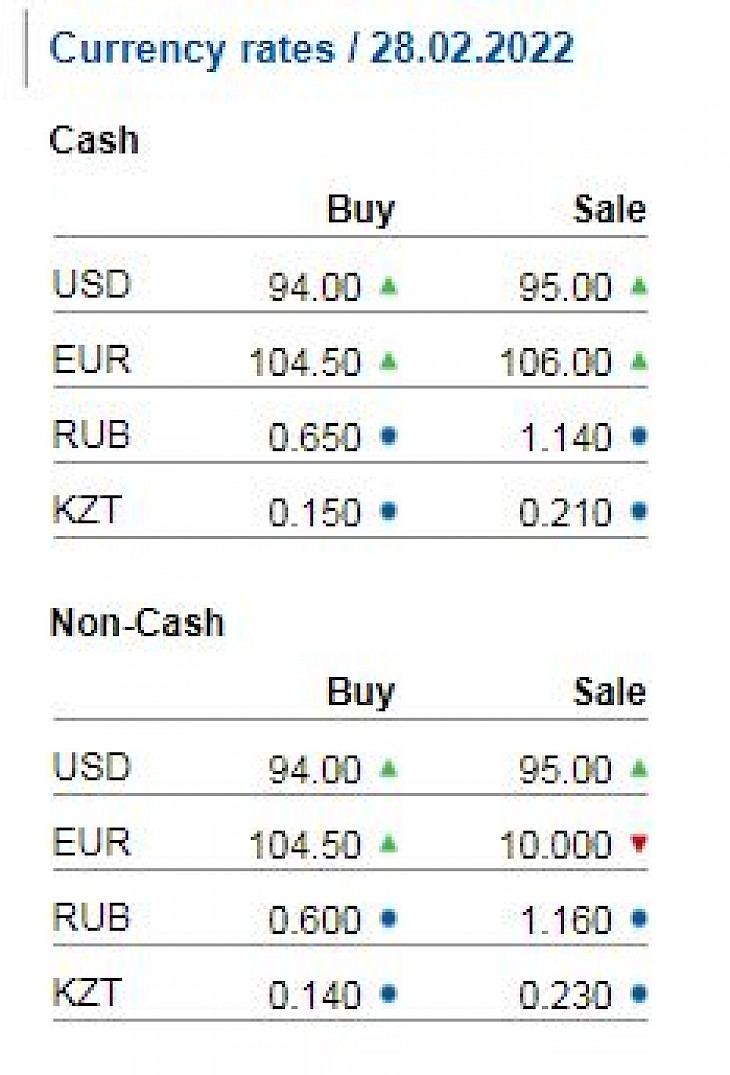
Task: Click the Cash table Buy column header
Action: click(x=361, y=209)
